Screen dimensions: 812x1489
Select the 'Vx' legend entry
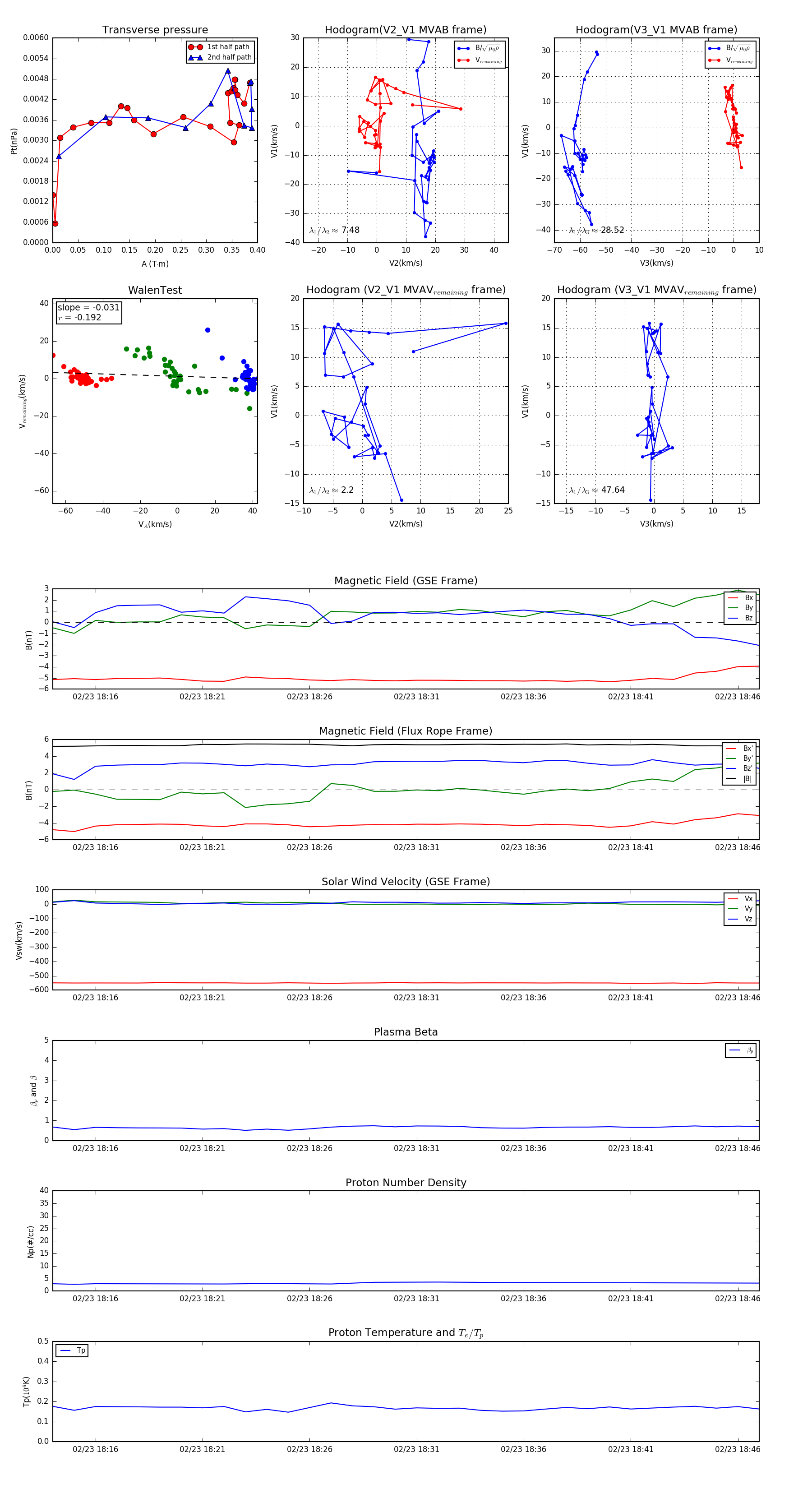(740, 899)
